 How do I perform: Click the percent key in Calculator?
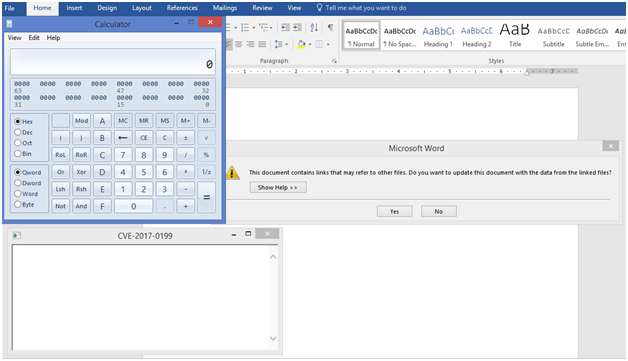tap(206, 155)
